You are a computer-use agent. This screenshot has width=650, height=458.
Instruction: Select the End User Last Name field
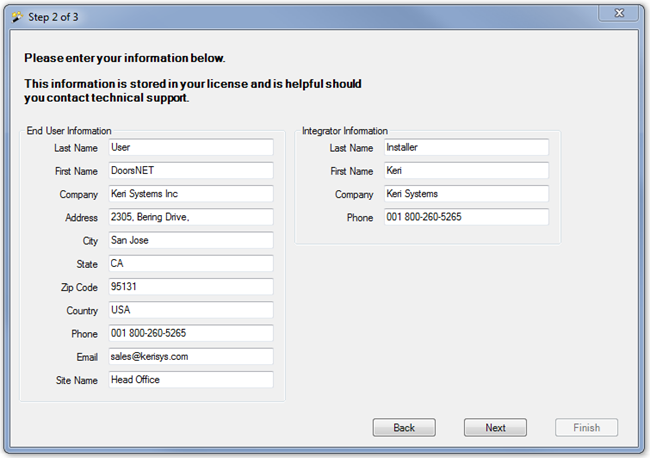click(190, 147)
